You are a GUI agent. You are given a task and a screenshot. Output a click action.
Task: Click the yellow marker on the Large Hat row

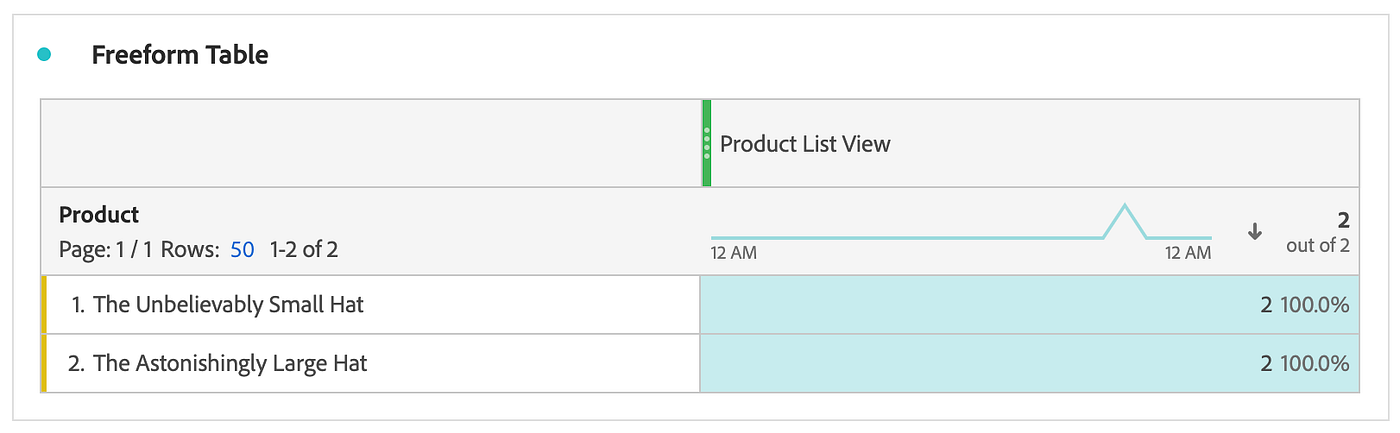pos(44,363)
